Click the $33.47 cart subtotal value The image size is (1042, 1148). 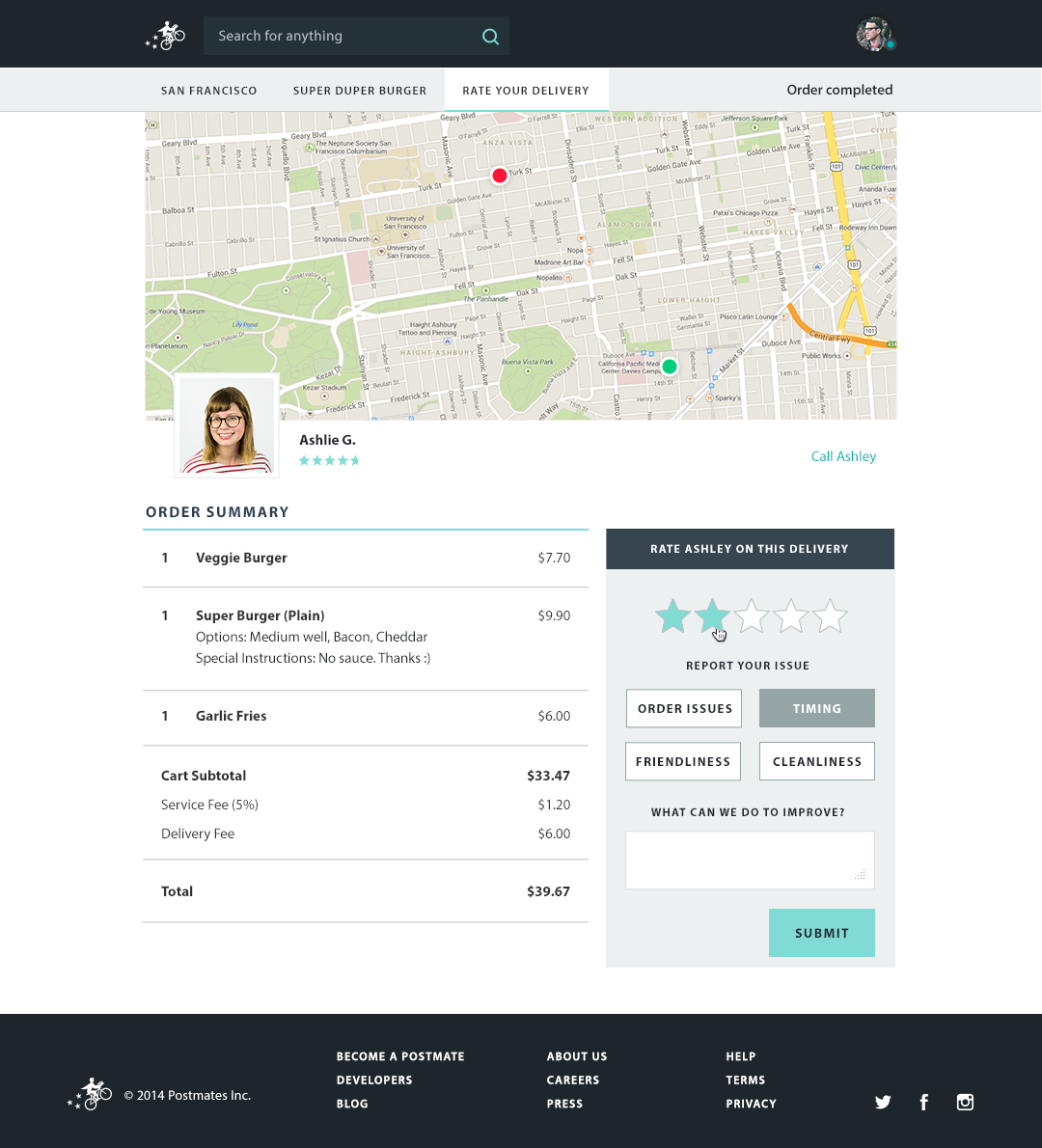click(548, 776)
